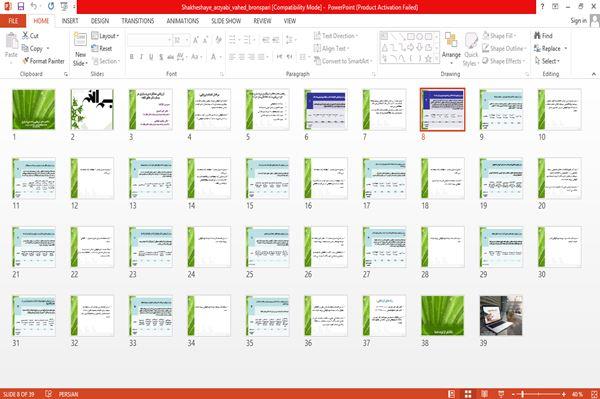Click PERSIAN language in status bar

coord(68,394)
